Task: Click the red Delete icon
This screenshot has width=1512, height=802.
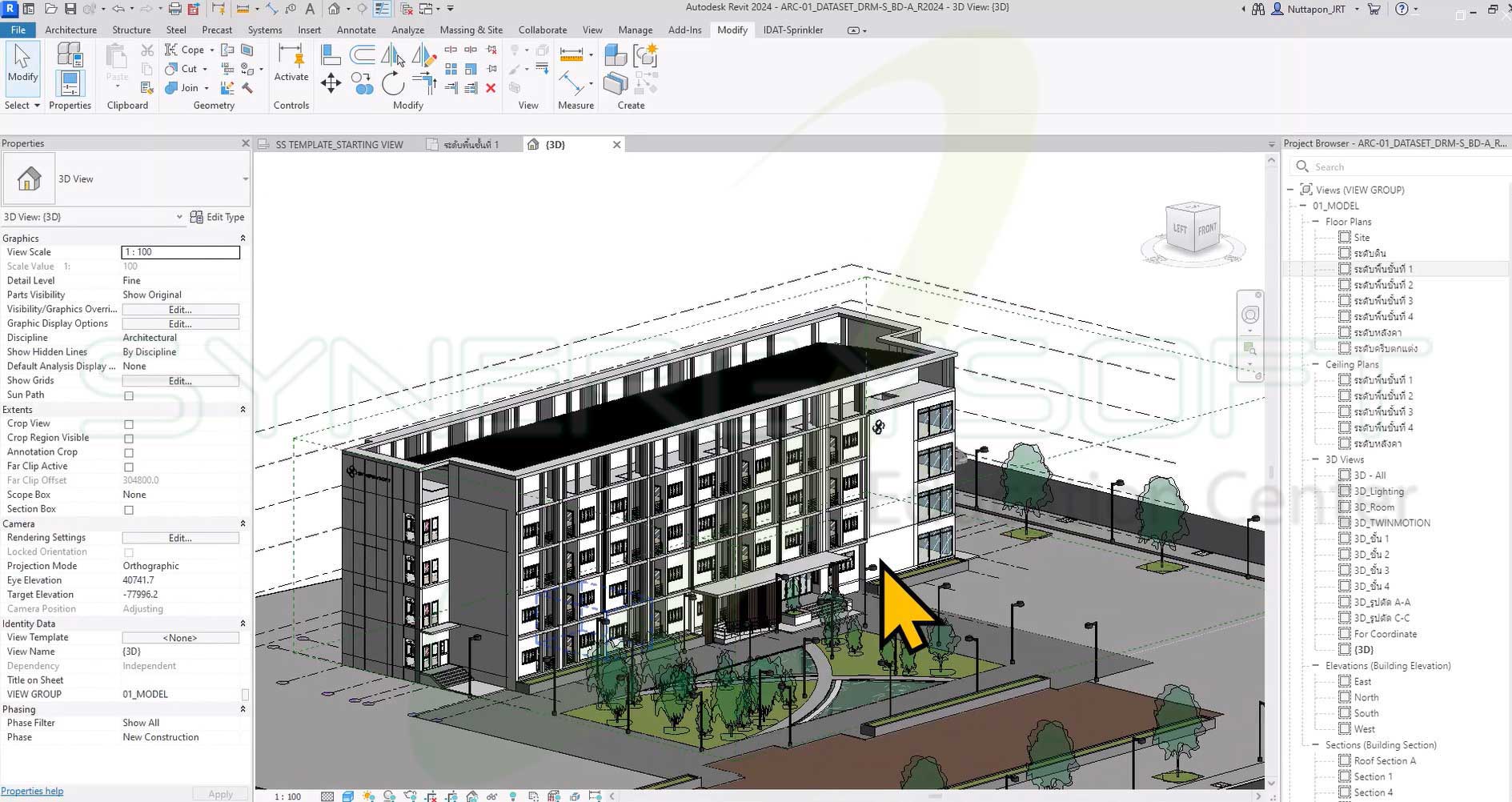Action: click(x=491, y=88)
